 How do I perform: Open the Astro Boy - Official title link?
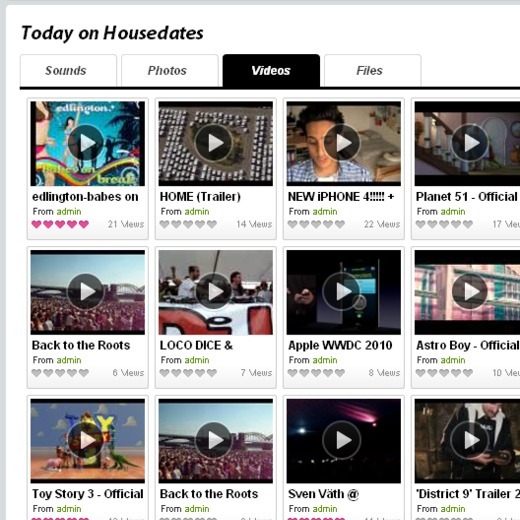(x=468, y=345)
